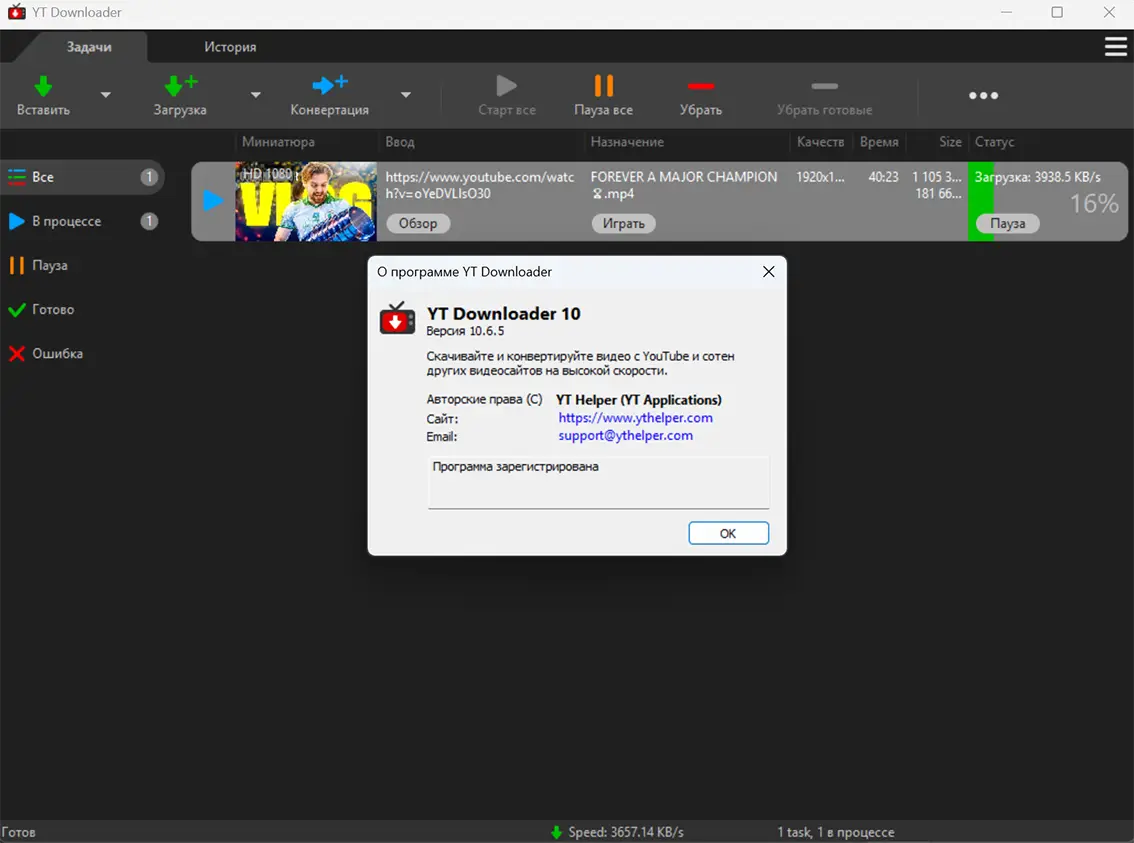Click the video thumbnail of the task
Image resolution: width=1134 pixels, height=843 pixels.
[x=306, y=202]
